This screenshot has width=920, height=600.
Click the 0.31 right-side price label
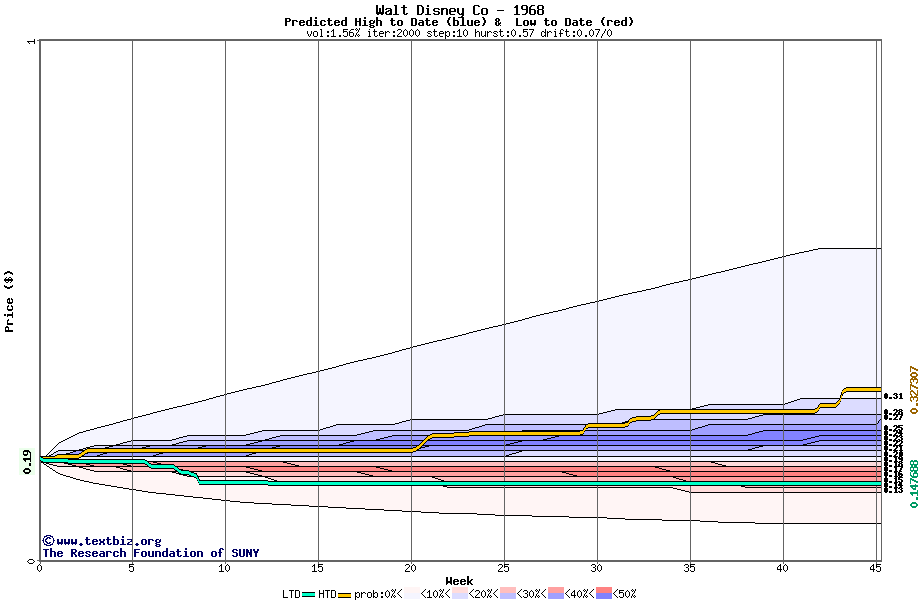[x=893, y=396]
